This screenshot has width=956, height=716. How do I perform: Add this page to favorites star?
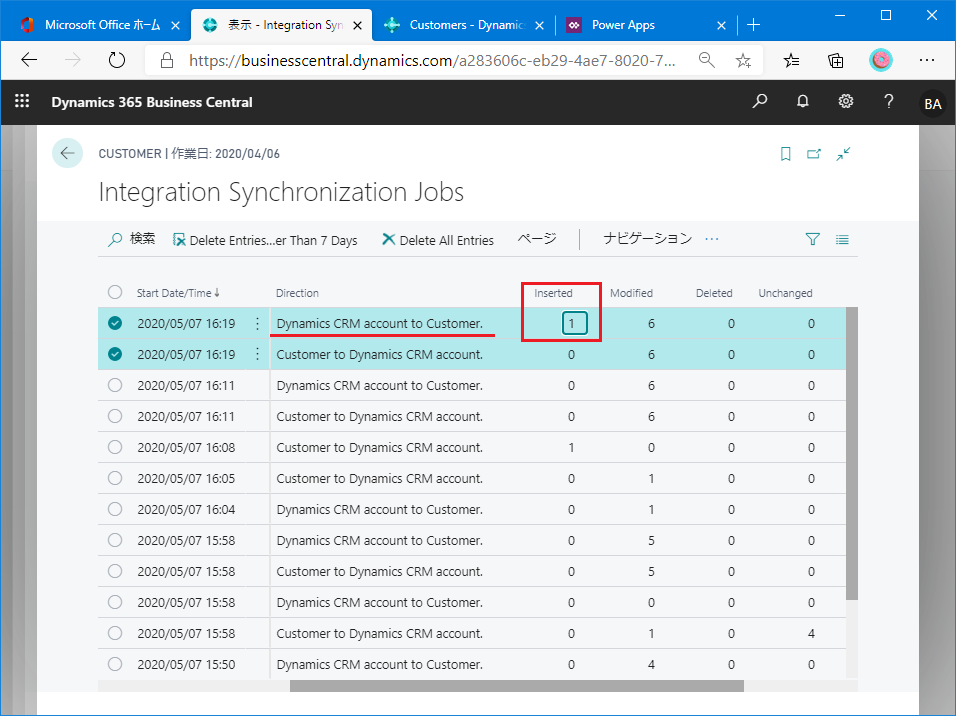coord(743,60)
